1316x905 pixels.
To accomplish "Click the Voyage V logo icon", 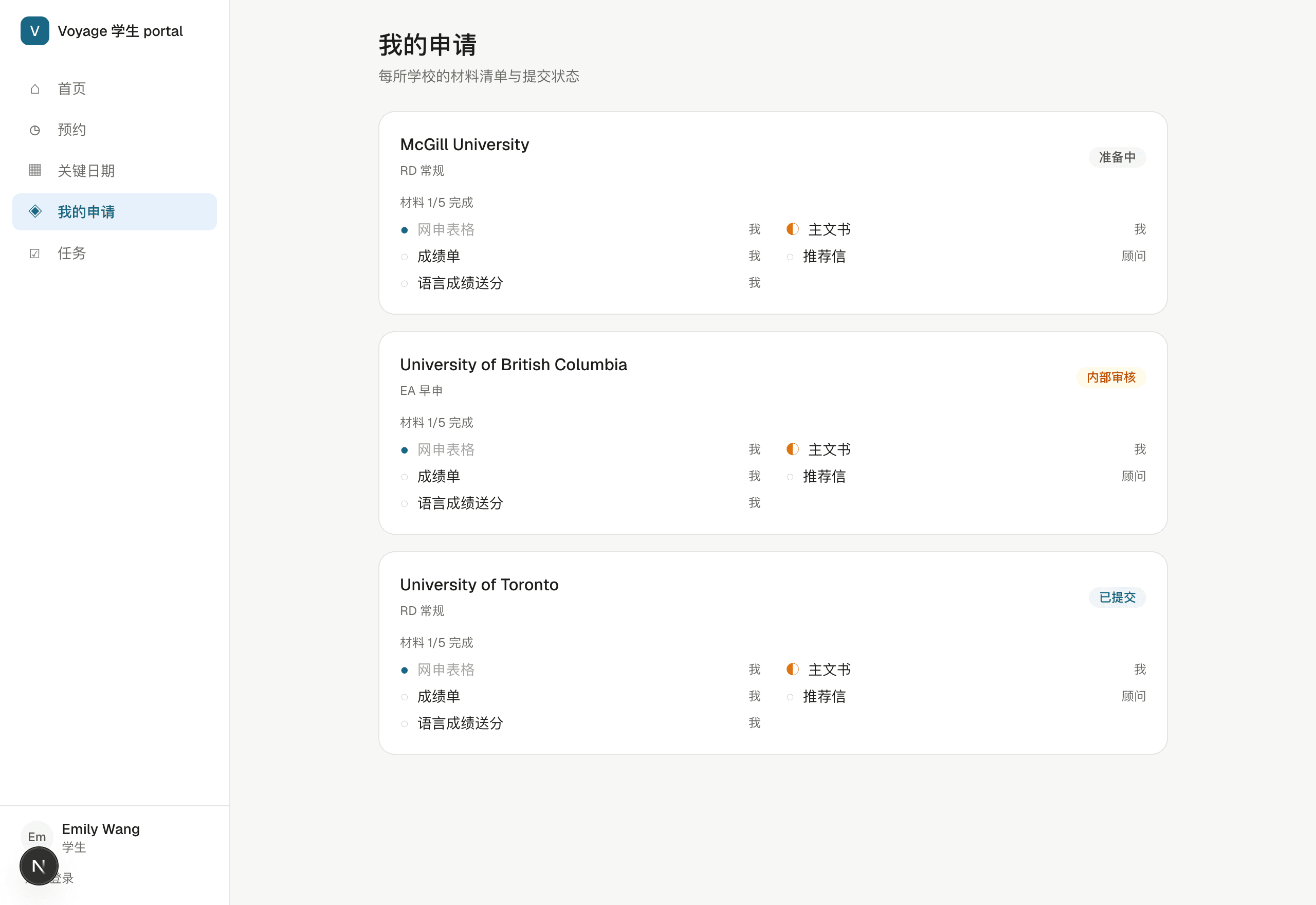I will coord(34,31).
